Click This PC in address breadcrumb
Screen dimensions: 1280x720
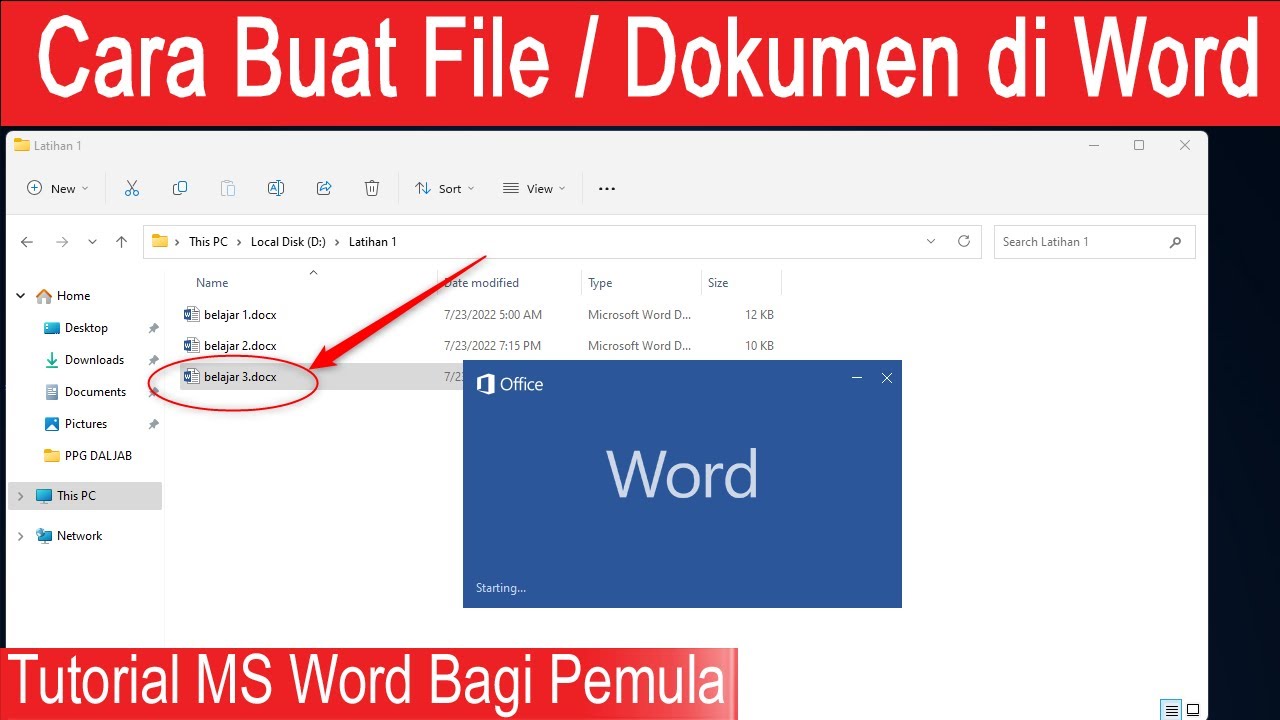coord(208,242)
